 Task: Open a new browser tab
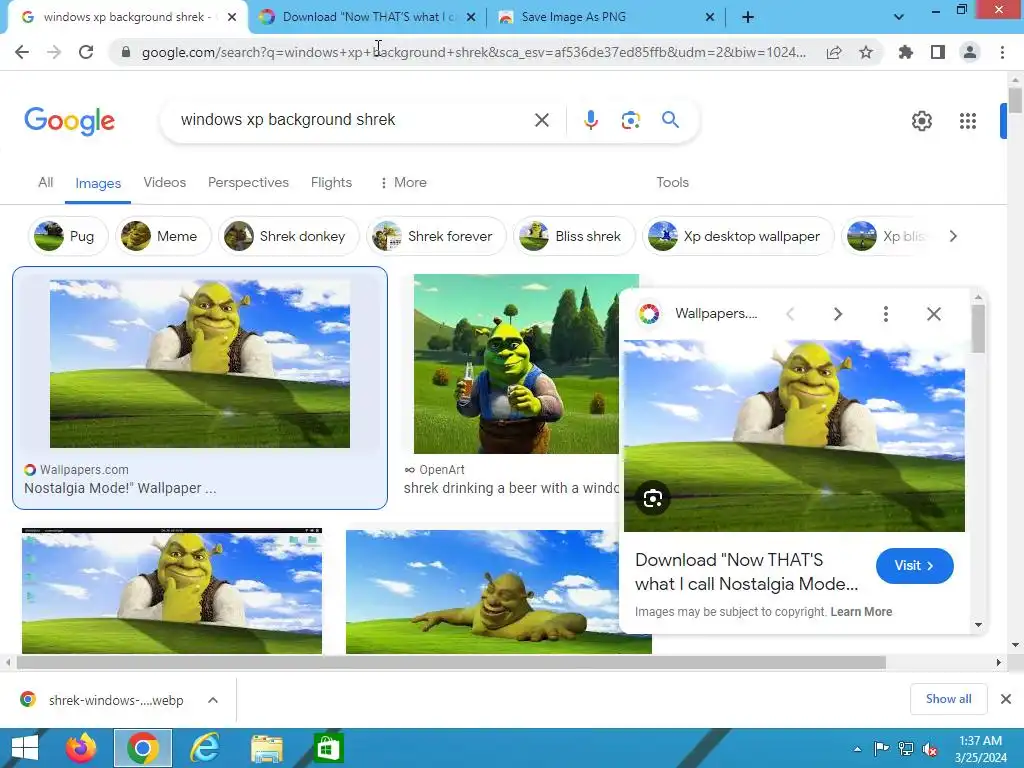pyautogui.click(x=748, y=17)
